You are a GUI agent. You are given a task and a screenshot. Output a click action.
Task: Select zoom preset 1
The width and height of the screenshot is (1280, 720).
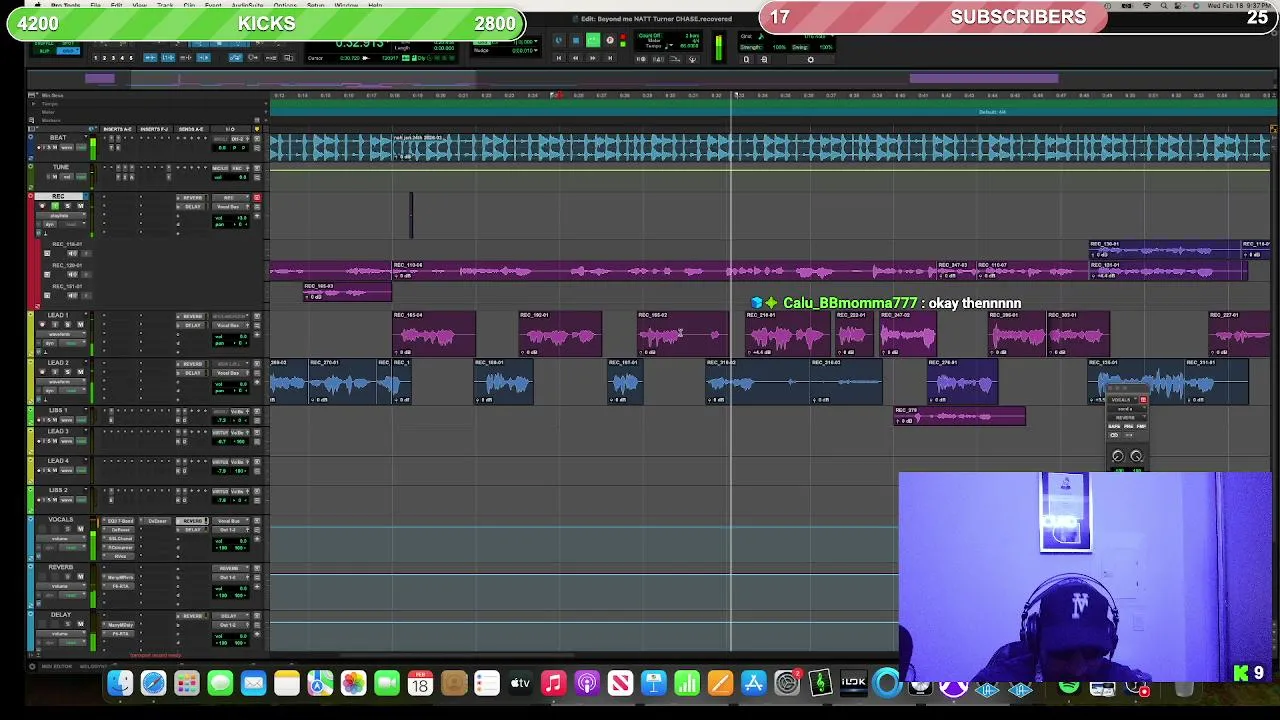coord(95,58)
